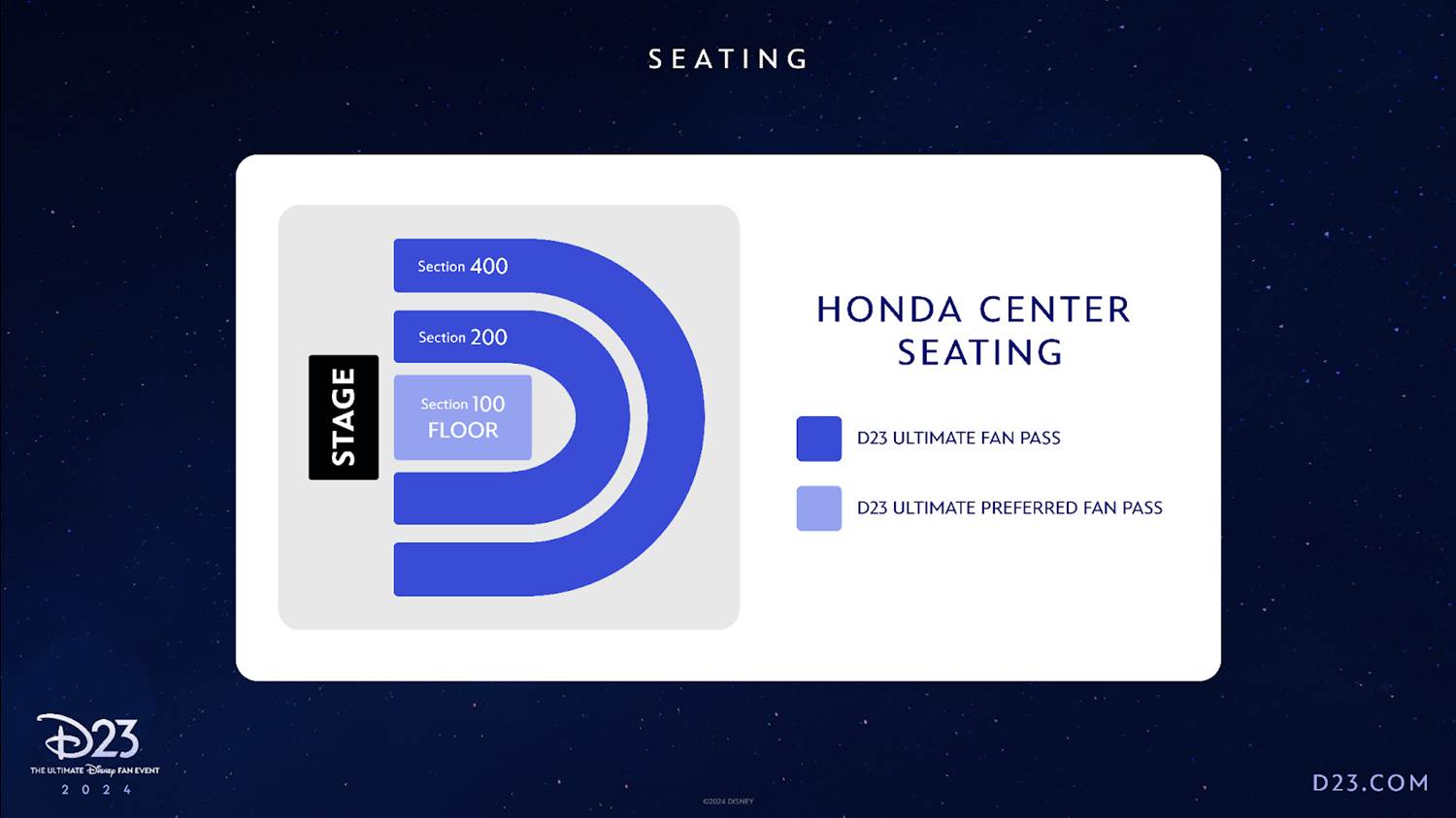This screenshot has height=818, width=1456.
Task: Click the black STAGE block
Action: (x=344, y=417)
